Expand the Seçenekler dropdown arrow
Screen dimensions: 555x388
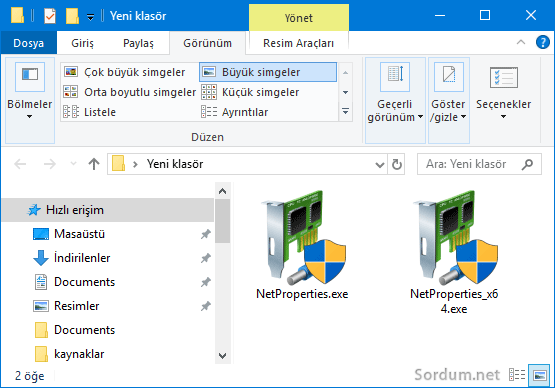[503, 116]
